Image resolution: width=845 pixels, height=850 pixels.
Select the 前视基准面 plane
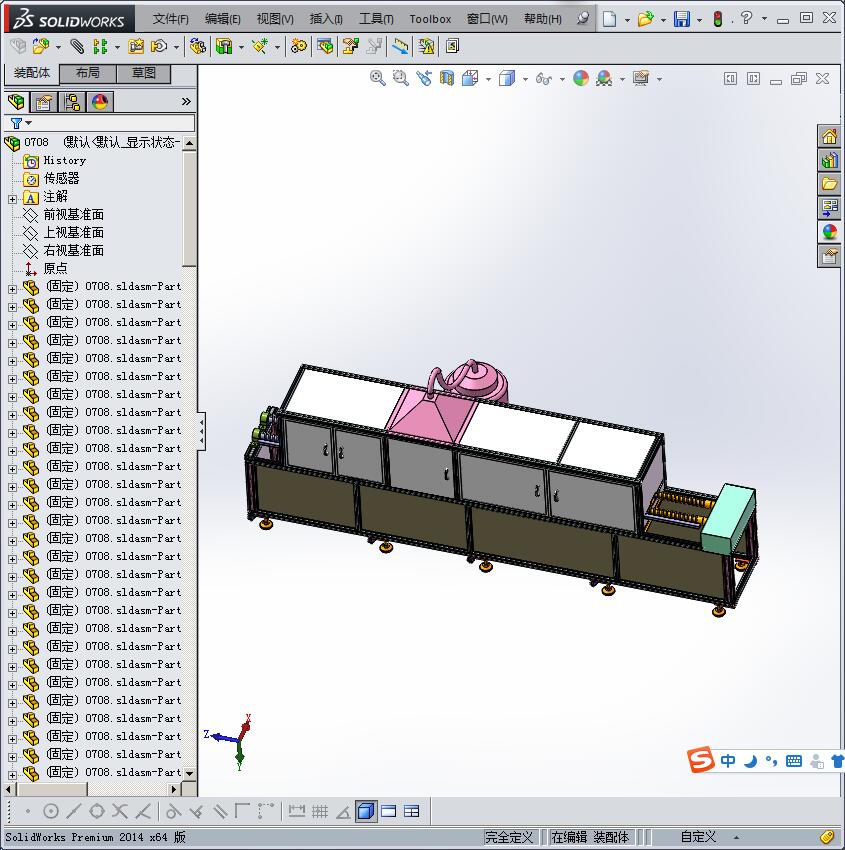(x=73, y=215)
